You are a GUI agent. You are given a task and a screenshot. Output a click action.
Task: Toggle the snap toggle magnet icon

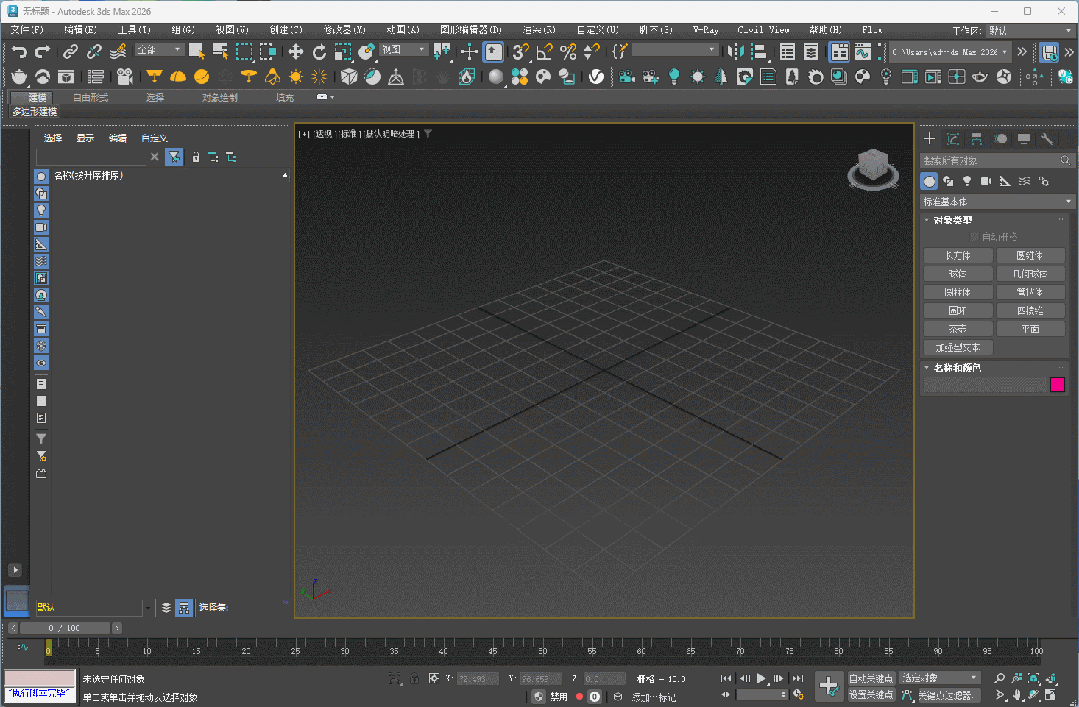click(521, 52)
